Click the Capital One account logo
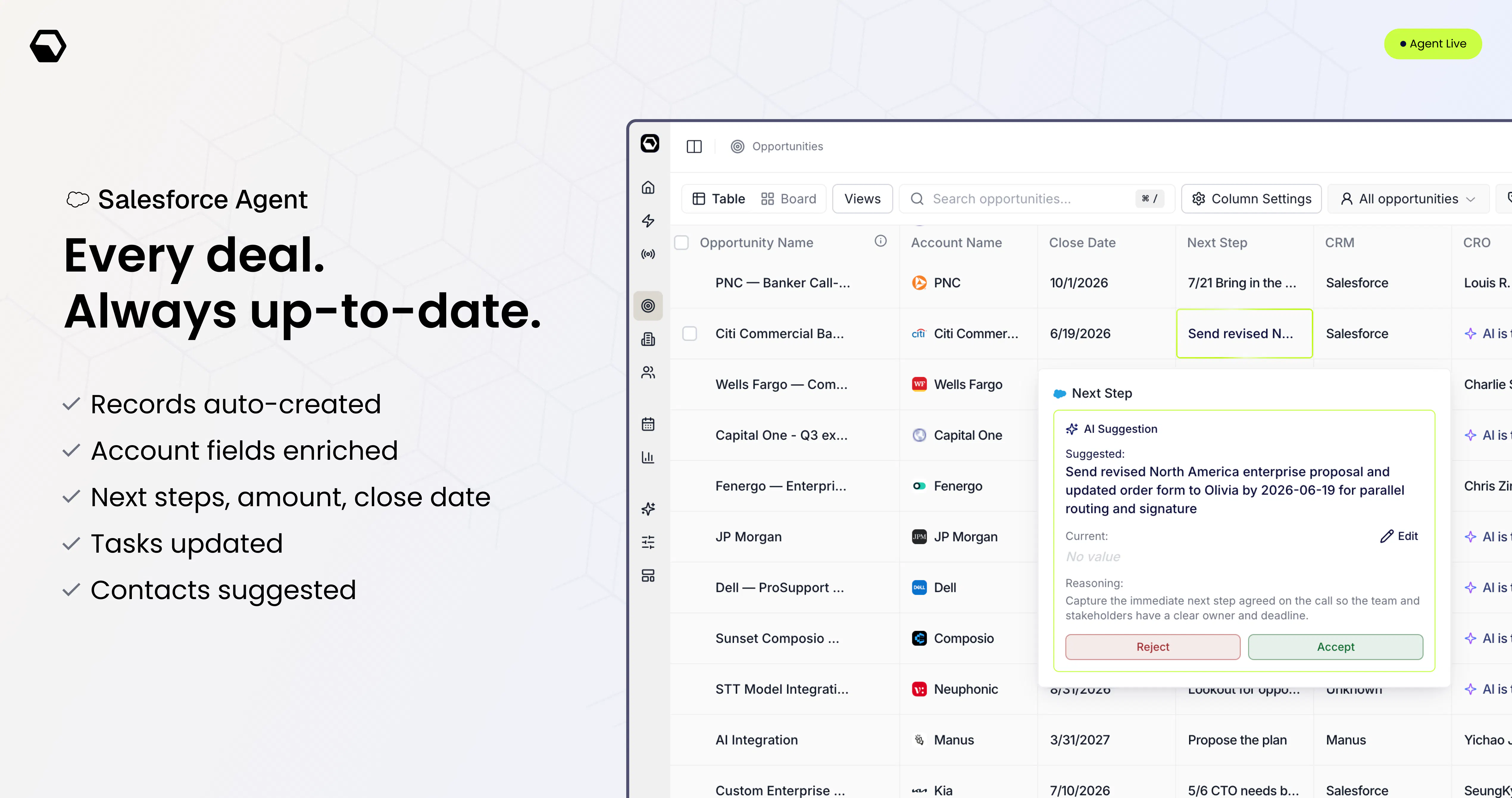 click(x=919, y=435)
